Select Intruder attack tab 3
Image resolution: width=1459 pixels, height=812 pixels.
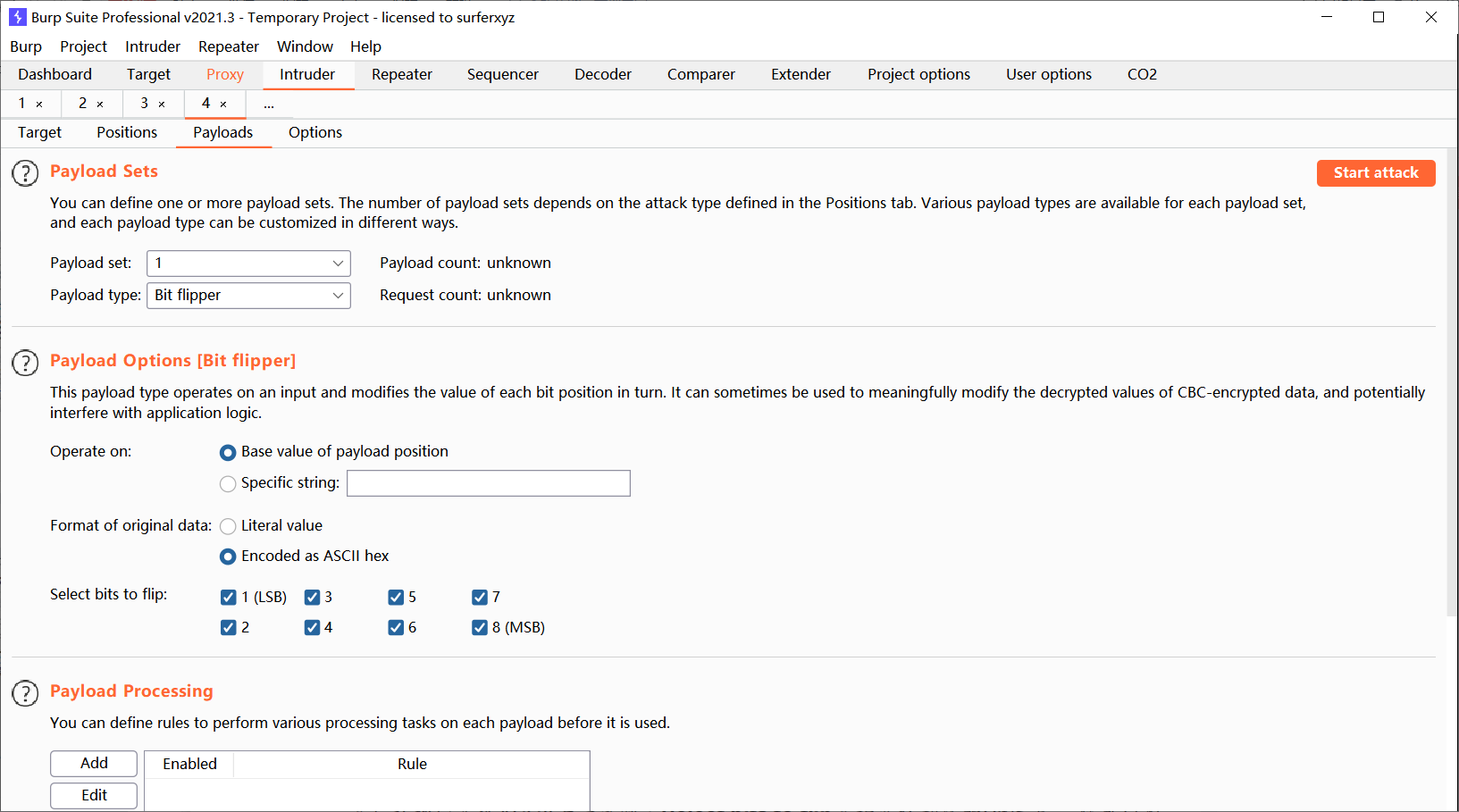pos(144,104)
